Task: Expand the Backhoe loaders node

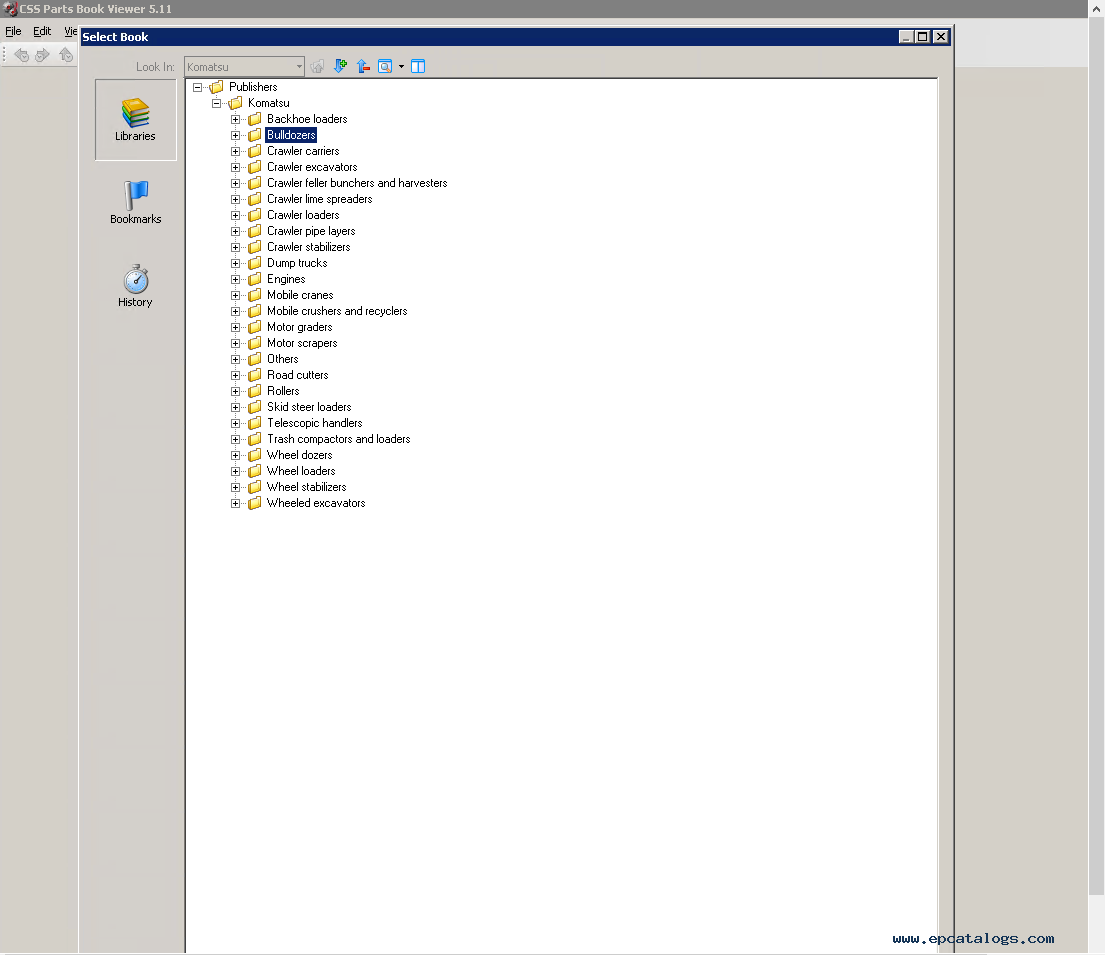Action: 235,119
